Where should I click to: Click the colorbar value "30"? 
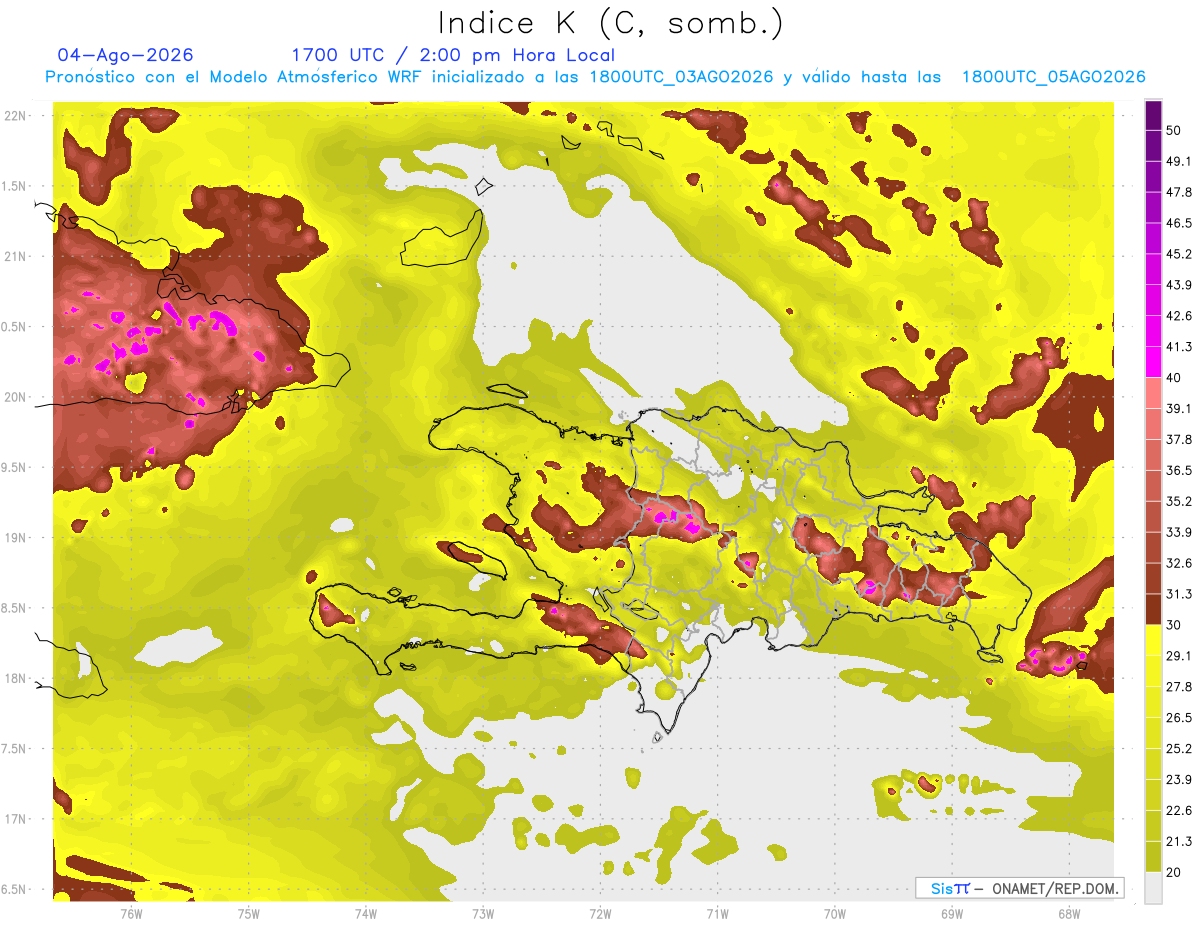tap(1175, 625)
